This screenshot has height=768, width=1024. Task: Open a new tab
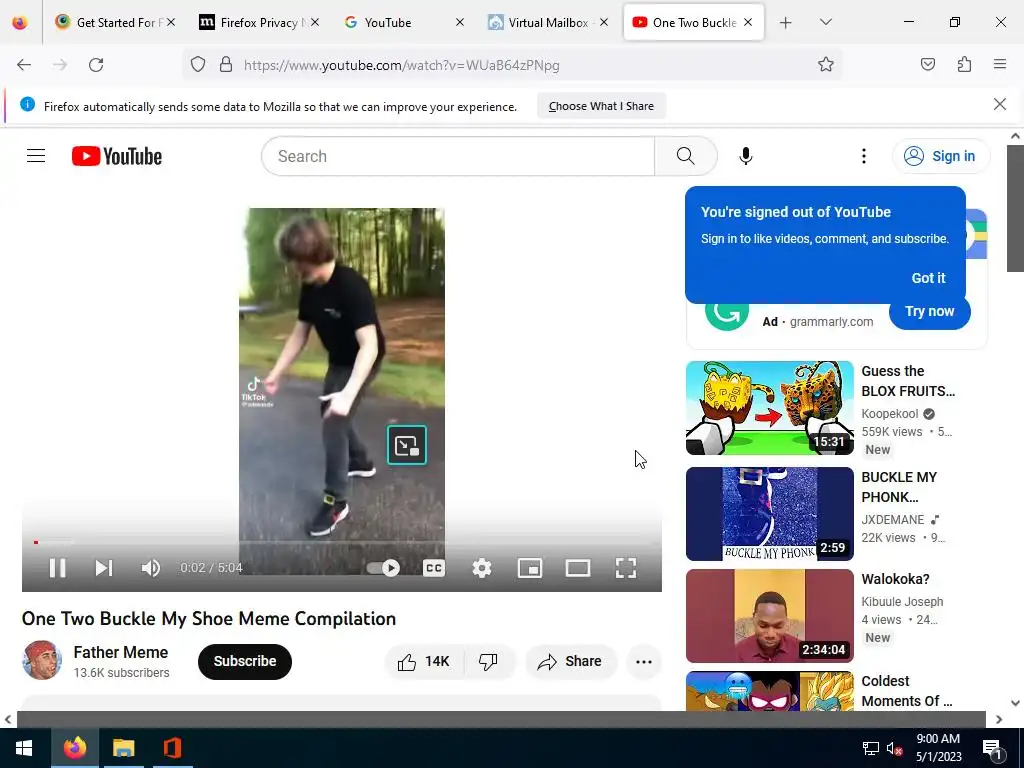tap(786, 23)
